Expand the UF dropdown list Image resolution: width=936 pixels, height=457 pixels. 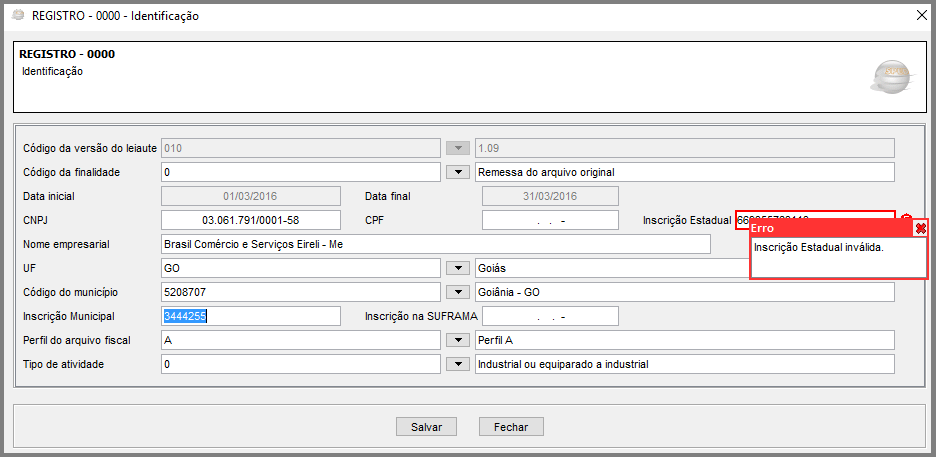click(x=457, y=268)
